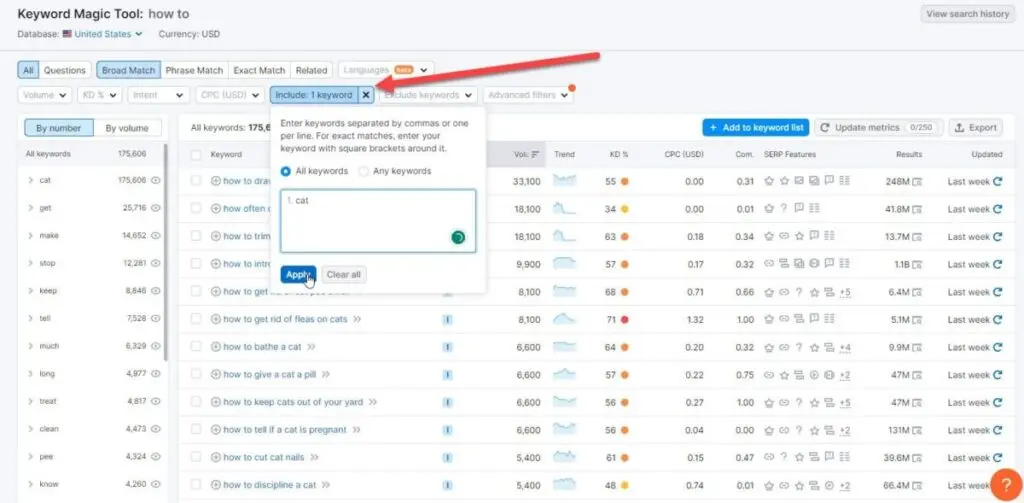Click the eye icon next to 'make' group
Viewport: 1024px width, 503px height.
(155, 236)
